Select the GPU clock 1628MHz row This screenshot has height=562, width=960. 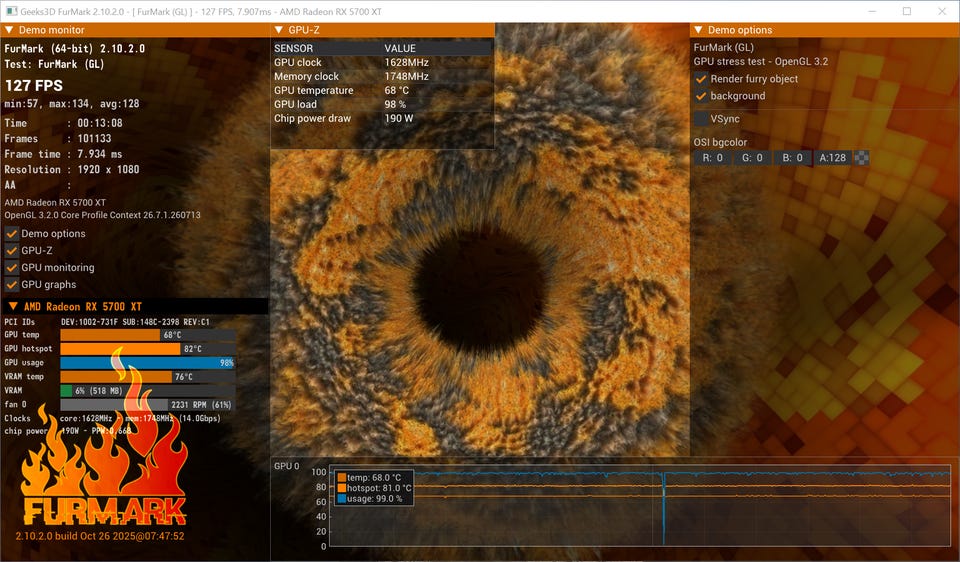tap(383, 62)
